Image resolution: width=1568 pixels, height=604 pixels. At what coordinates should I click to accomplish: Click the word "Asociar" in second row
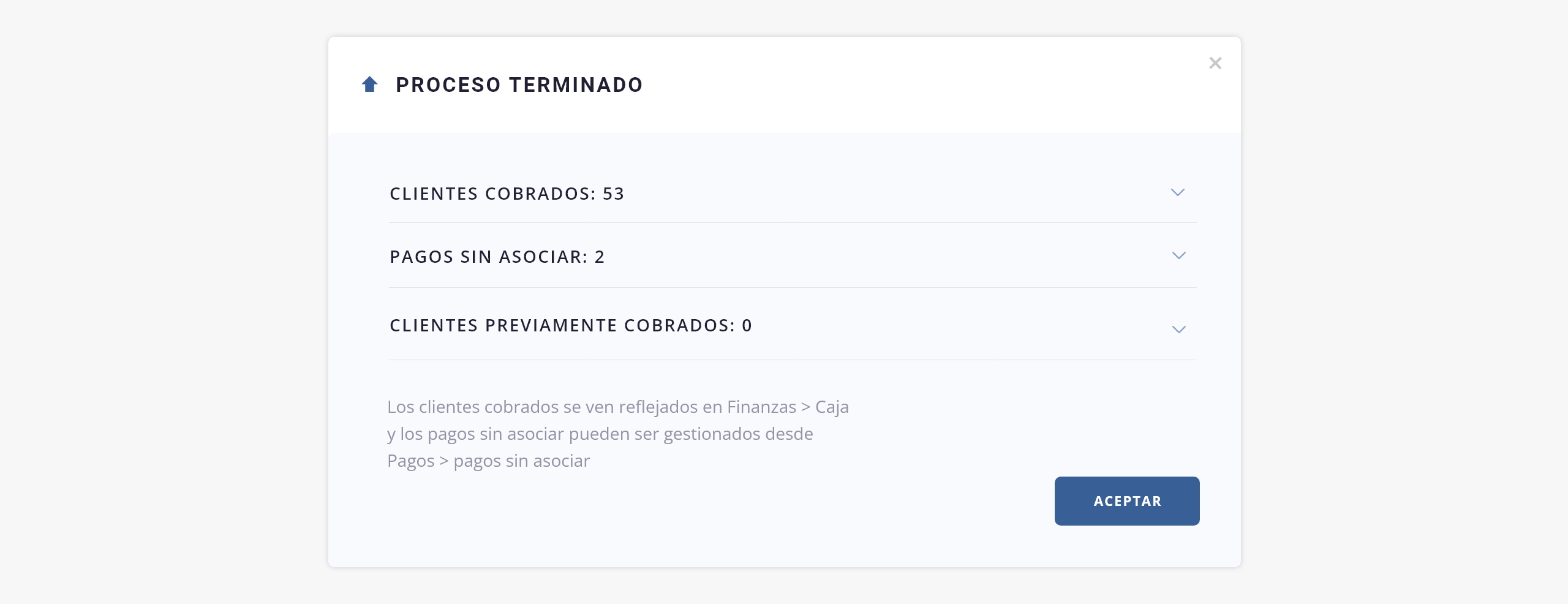click(543, 257)
